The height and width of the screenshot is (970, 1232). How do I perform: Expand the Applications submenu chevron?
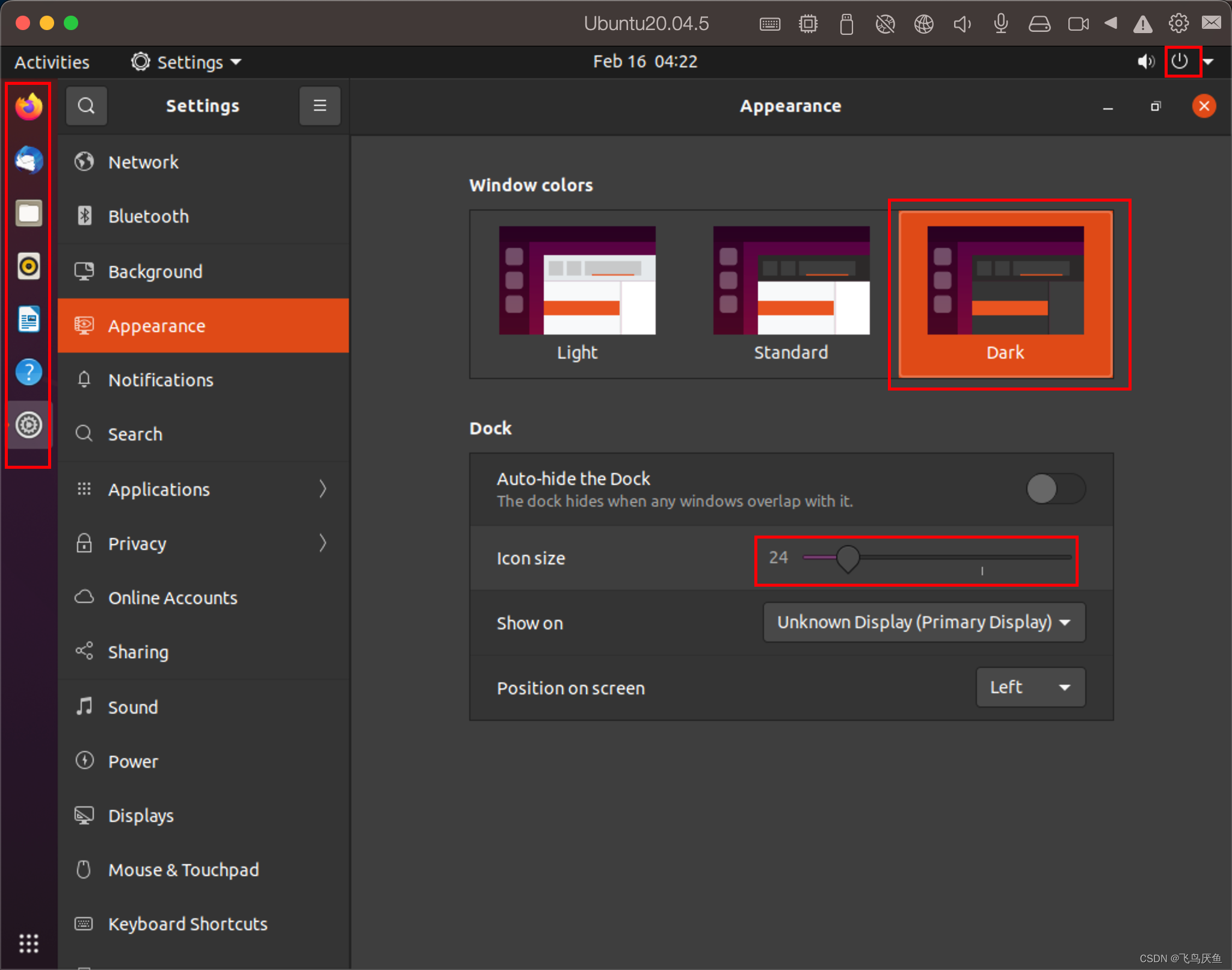point(323,489)
